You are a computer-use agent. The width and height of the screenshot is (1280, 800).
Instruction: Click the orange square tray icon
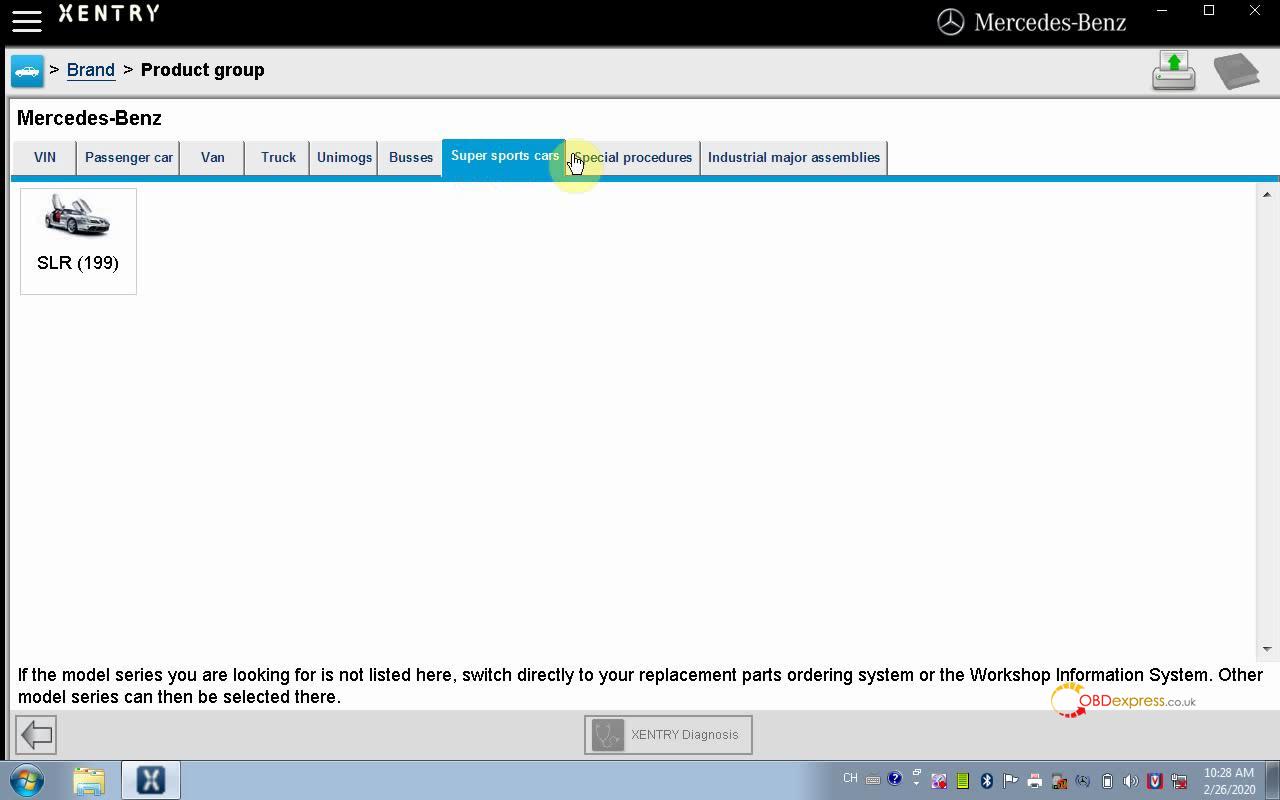point(1058,781)
